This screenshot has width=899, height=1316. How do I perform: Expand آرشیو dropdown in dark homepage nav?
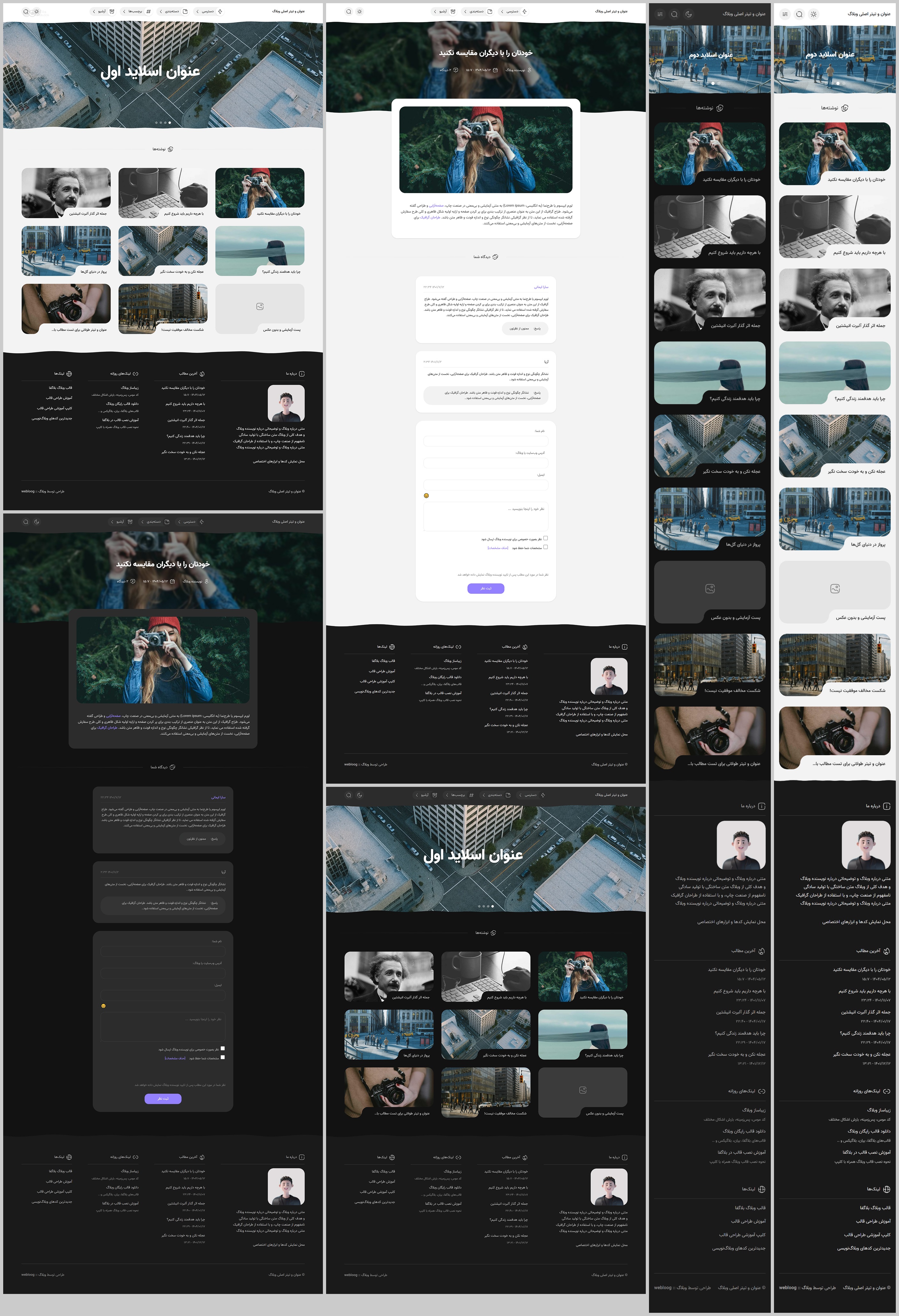click(425, 795)
